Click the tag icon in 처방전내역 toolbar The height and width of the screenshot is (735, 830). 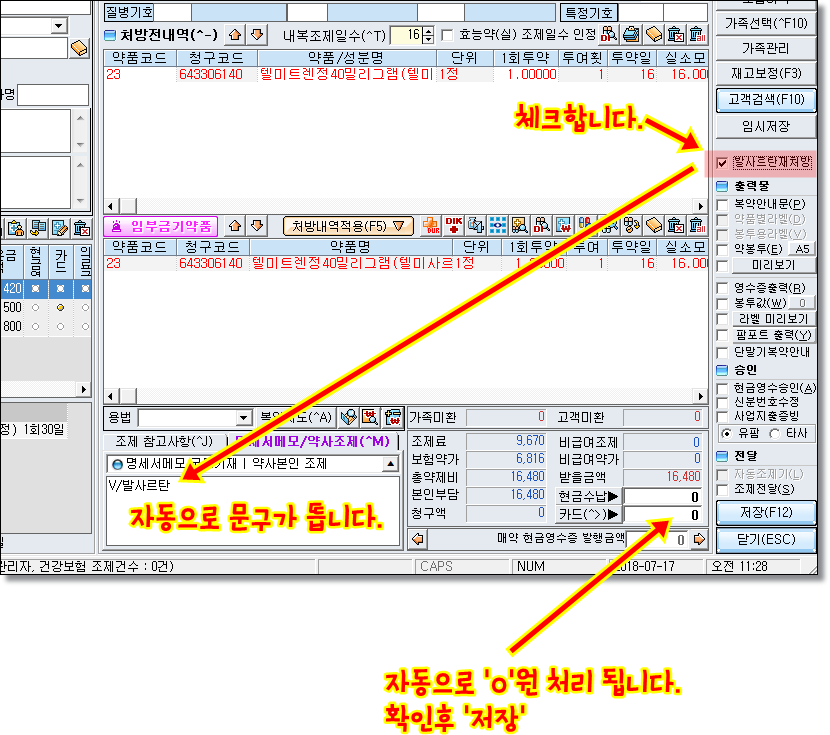pyautogui.click(x=653, y=35)
